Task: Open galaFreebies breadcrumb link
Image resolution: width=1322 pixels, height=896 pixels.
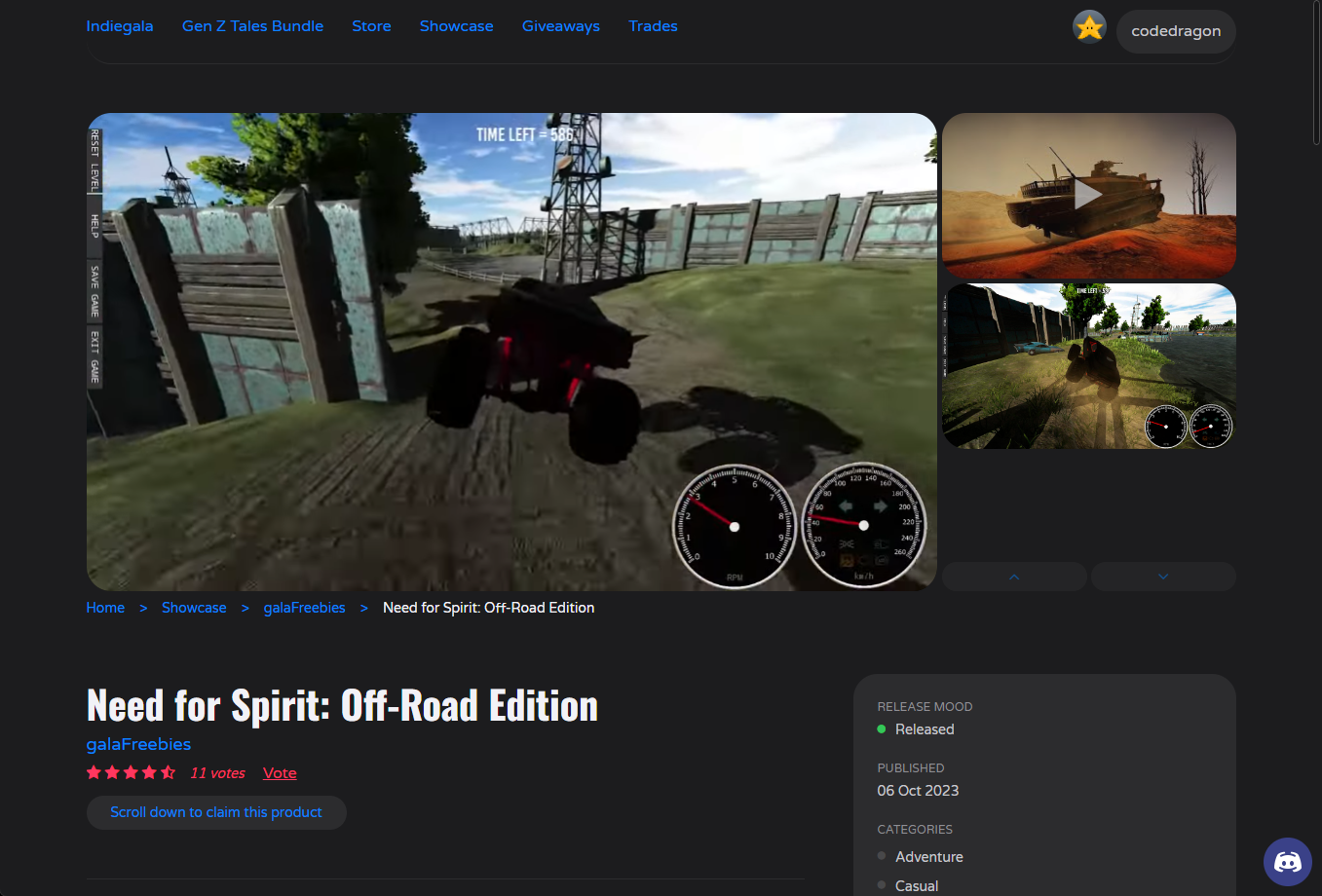Action: coord(304,608)
